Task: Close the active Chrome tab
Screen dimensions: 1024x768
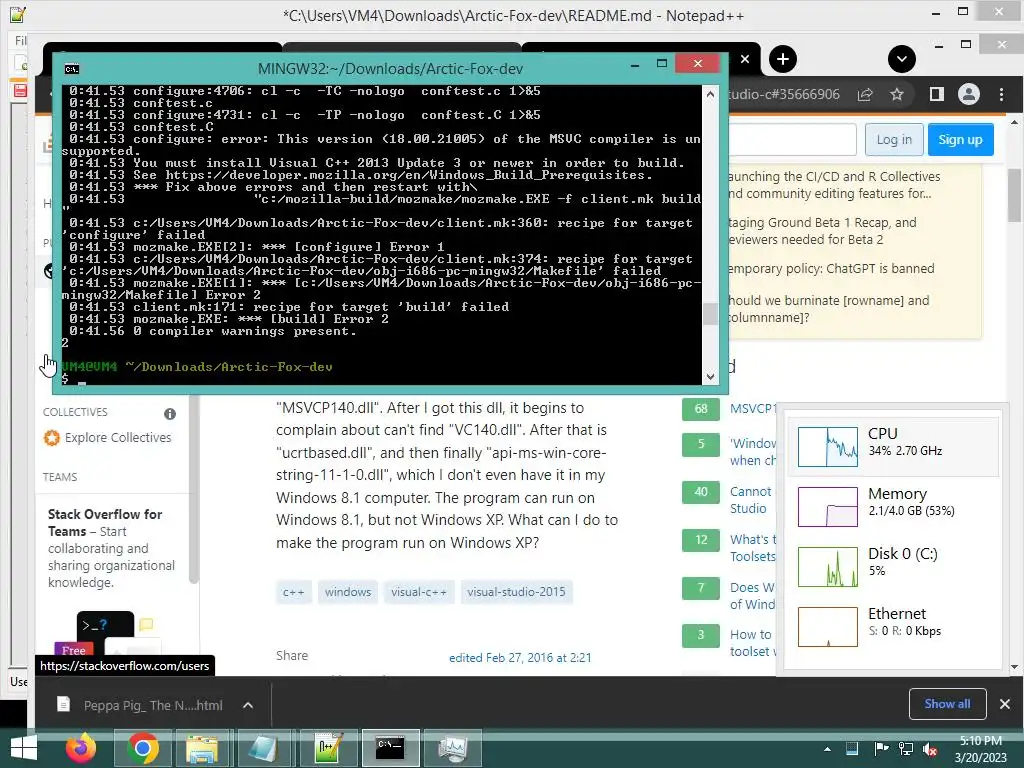Action: coord(744,59)
